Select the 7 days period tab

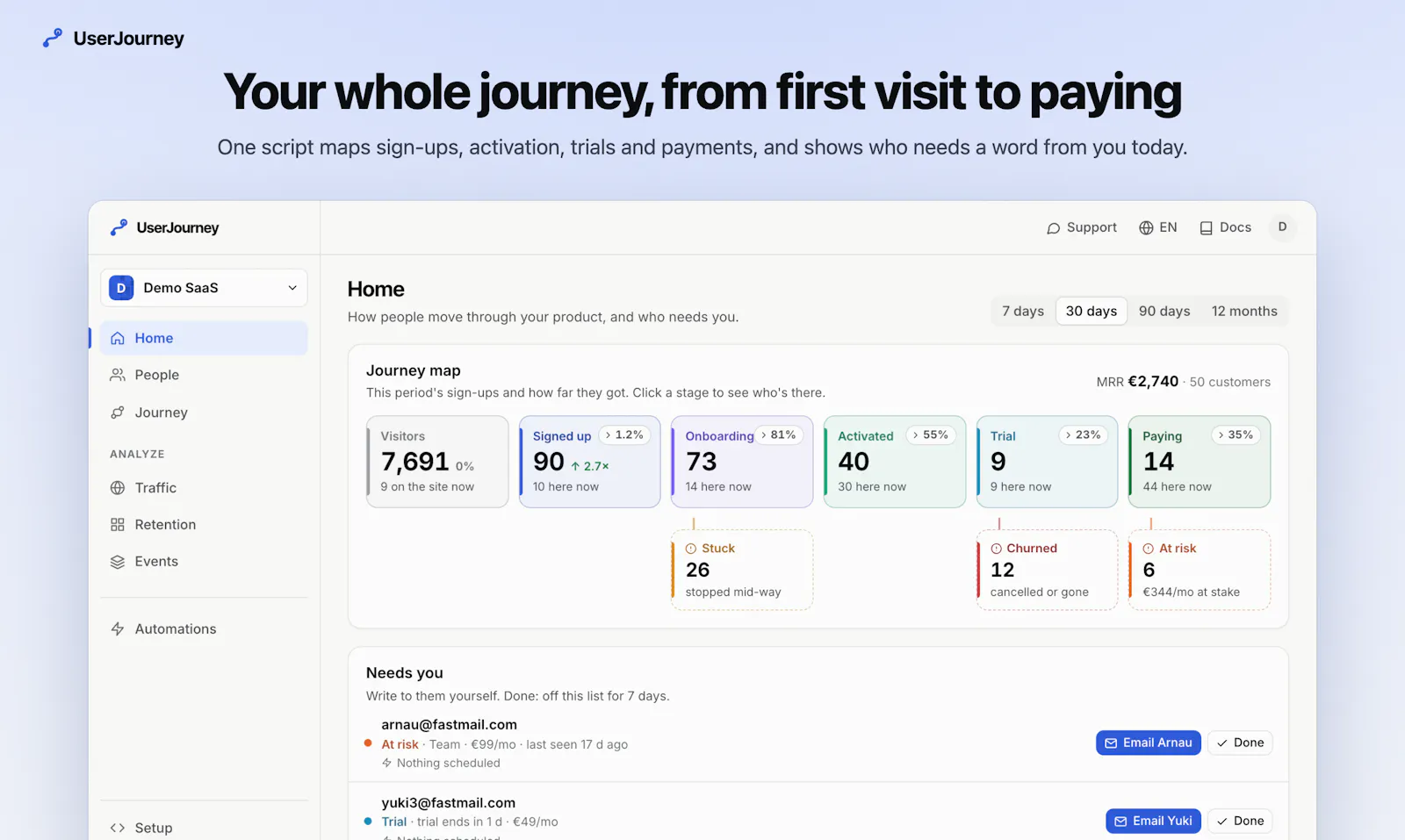pos(1023,312)
